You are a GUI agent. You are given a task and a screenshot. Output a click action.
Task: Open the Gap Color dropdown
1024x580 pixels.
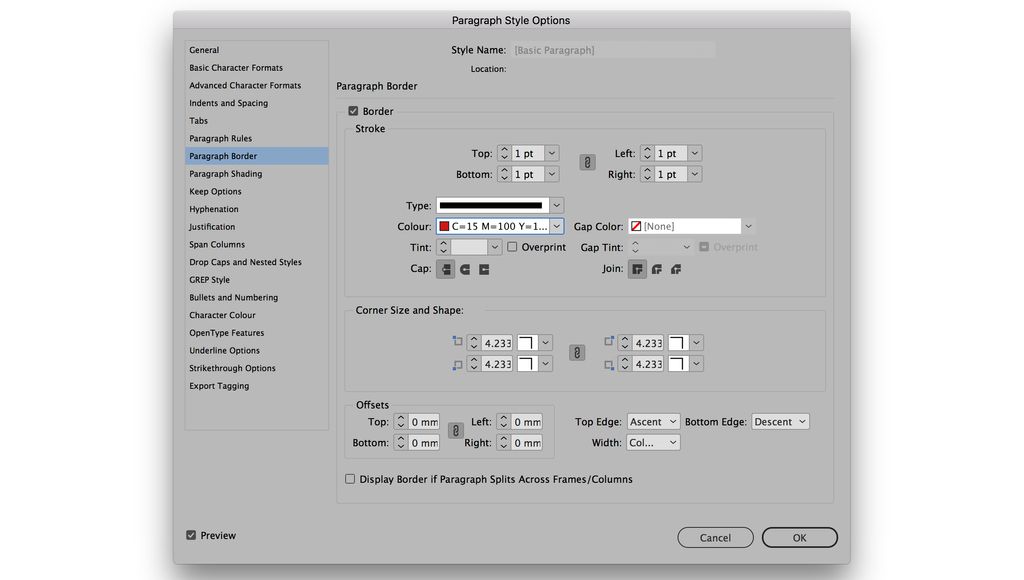click(747, 225)
